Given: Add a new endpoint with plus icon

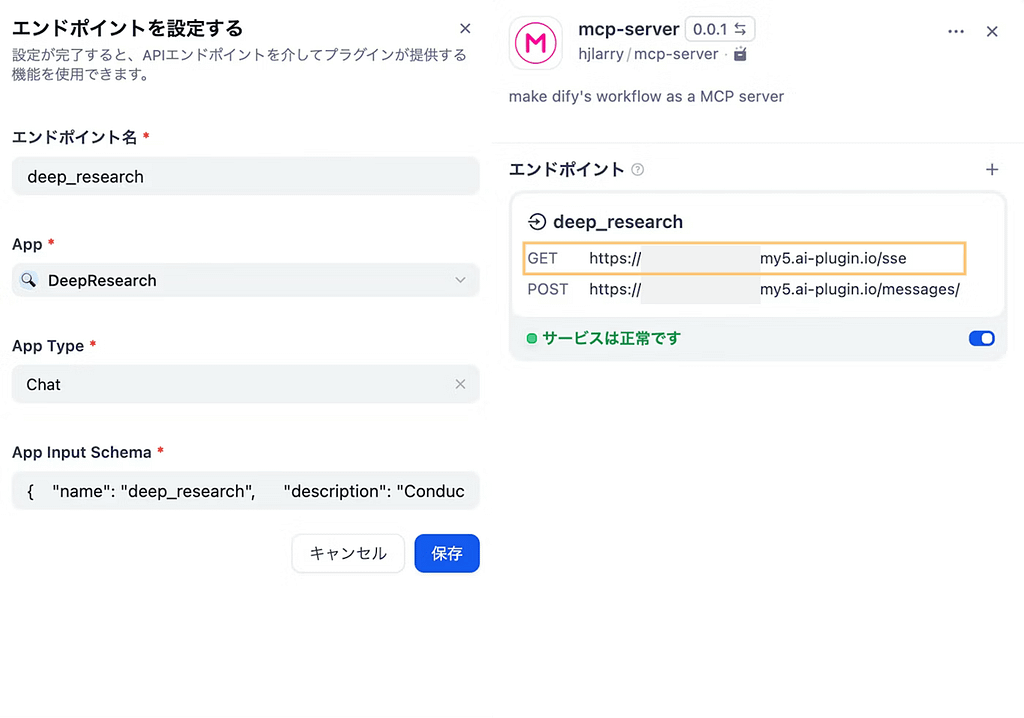Looking at the screenshot, I should (992, 170).
